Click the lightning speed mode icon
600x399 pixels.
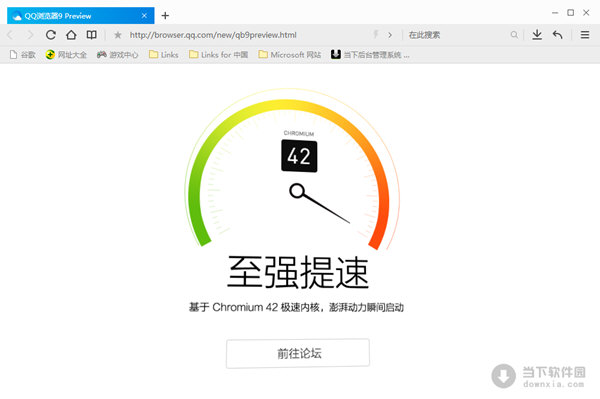[376, 35]
